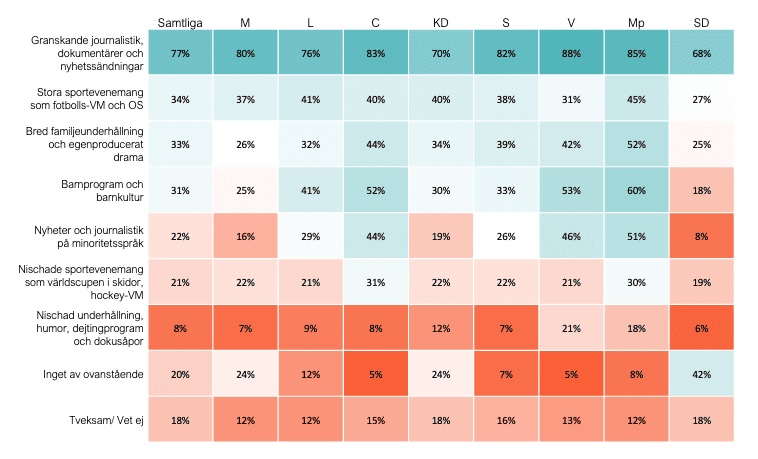This screenshot has width=758, height=459.
Task: Click the Samtliga column header
Action: [179, 21]
